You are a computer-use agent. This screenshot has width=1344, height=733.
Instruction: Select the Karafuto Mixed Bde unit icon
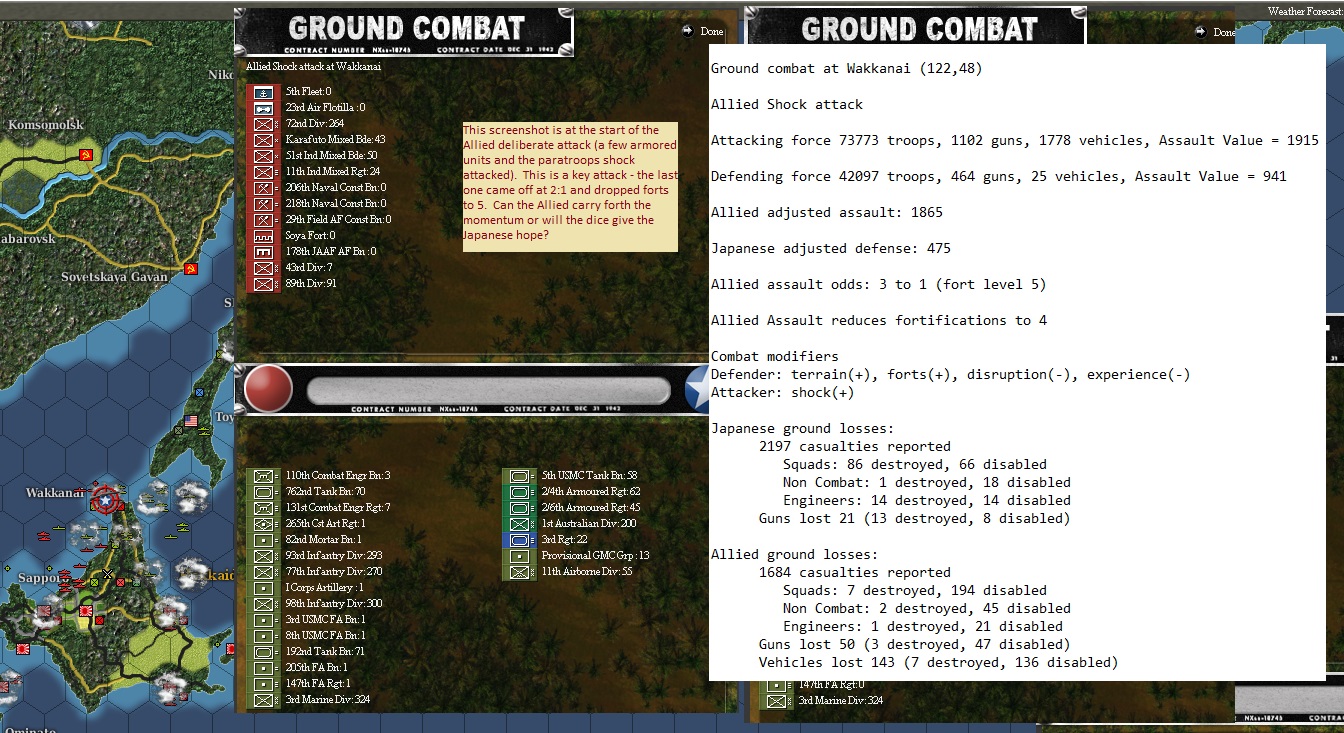(263, 140)
